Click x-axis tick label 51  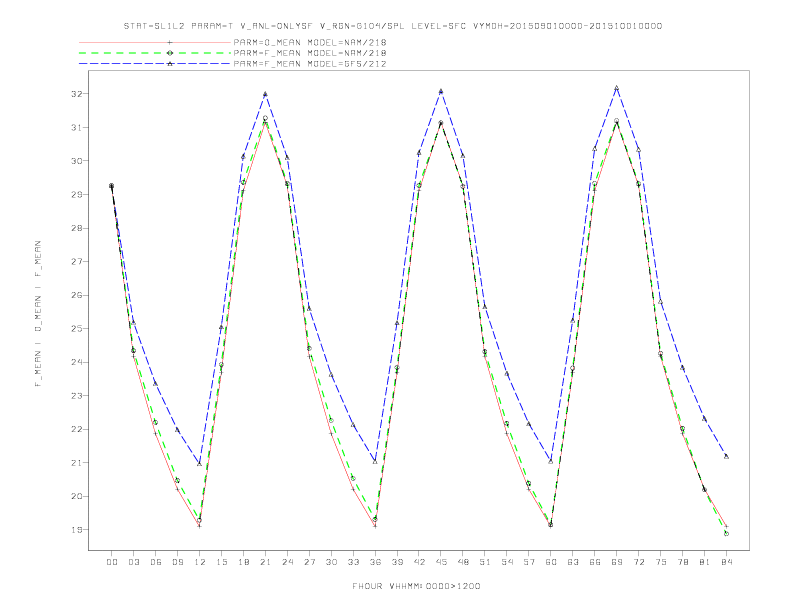[485, 562]
